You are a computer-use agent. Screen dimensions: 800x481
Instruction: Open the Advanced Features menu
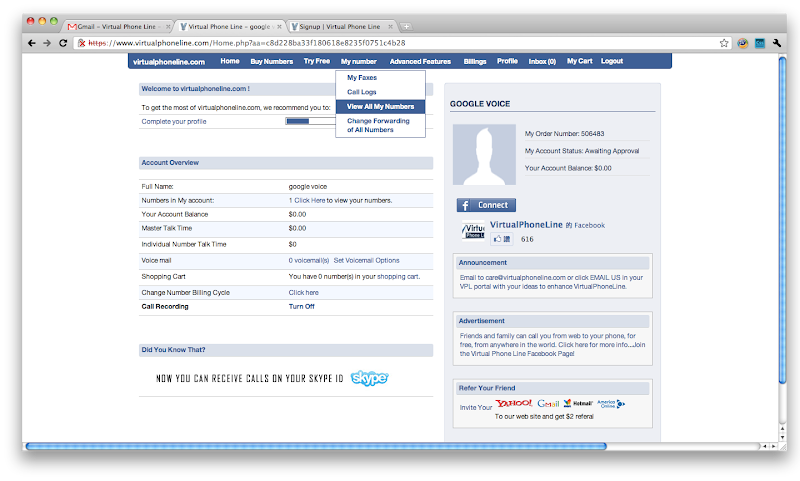tap(420, 61)
